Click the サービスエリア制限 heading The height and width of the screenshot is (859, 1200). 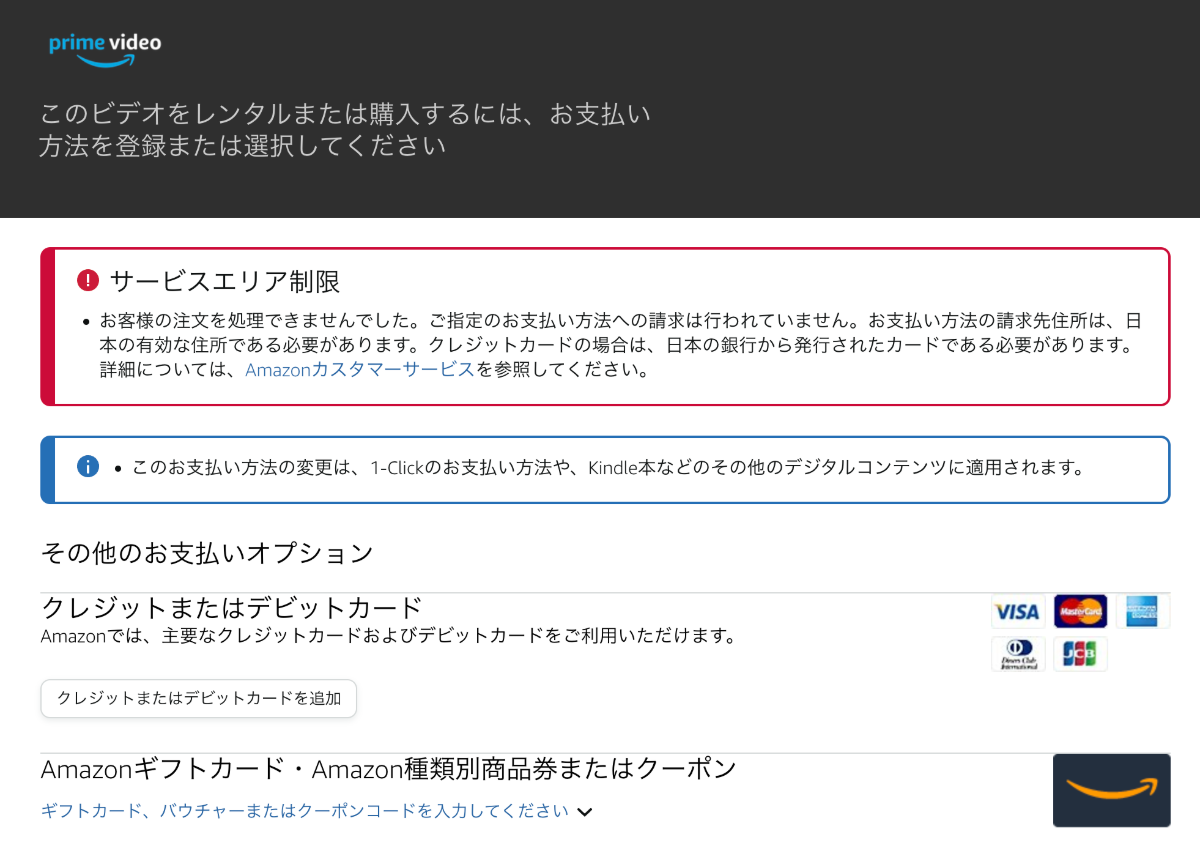(x=225, y=281)
